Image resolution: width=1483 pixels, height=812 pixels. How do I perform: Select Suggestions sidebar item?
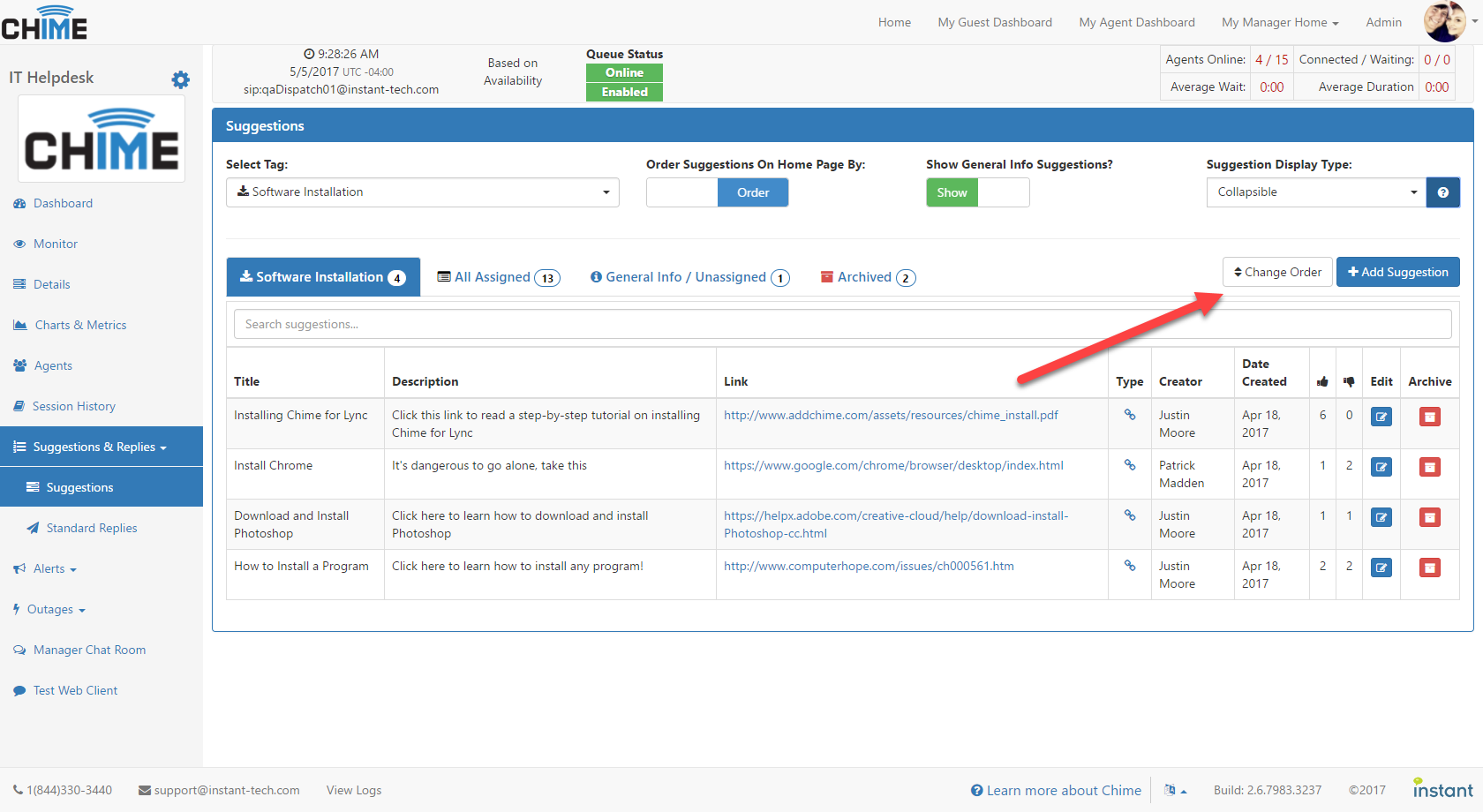(102, 487)
